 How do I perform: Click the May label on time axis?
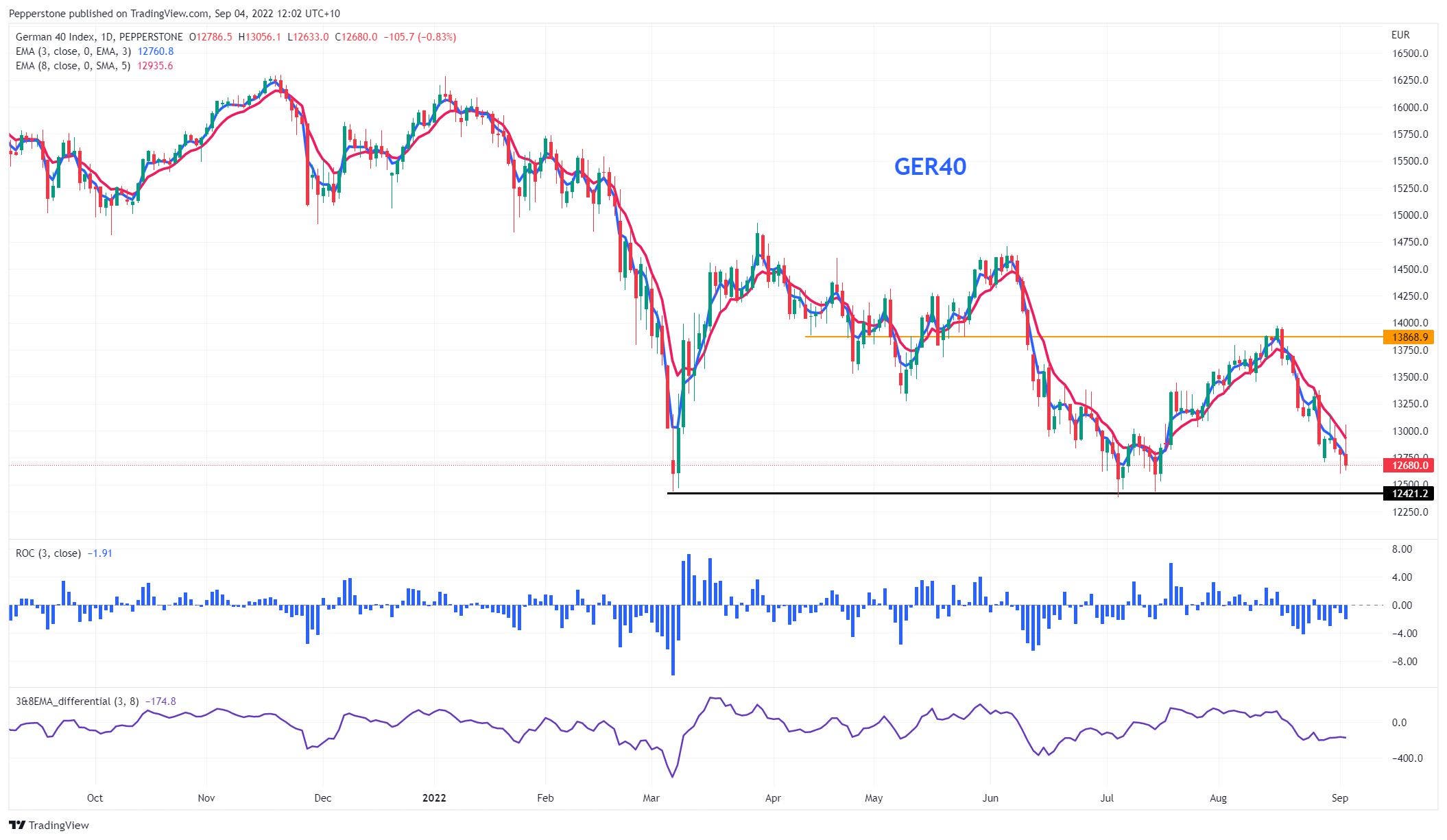click(x=874, y=798)
